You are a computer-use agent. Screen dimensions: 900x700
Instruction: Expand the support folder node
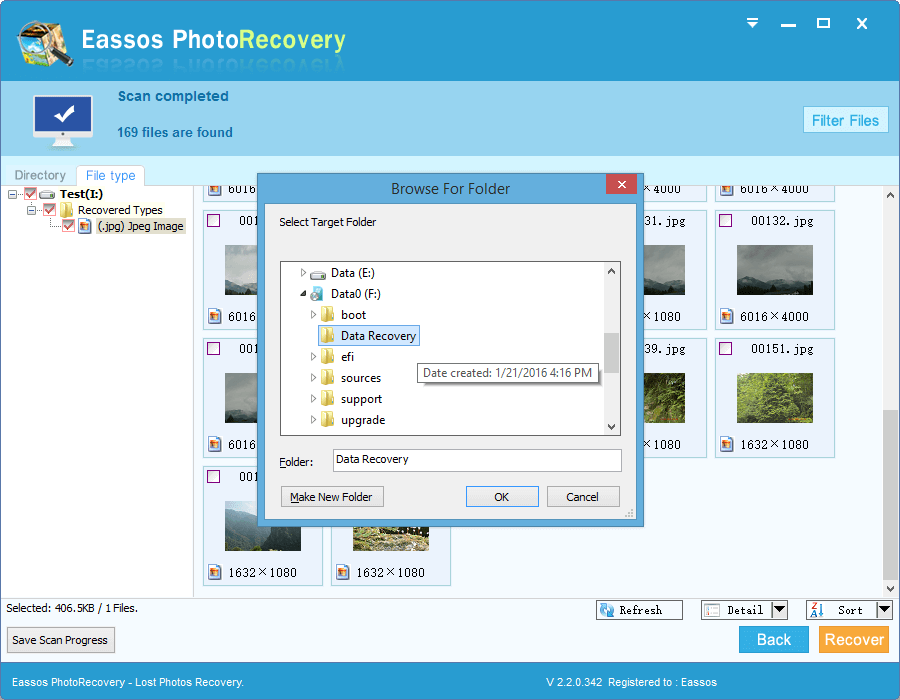(313, 399)
